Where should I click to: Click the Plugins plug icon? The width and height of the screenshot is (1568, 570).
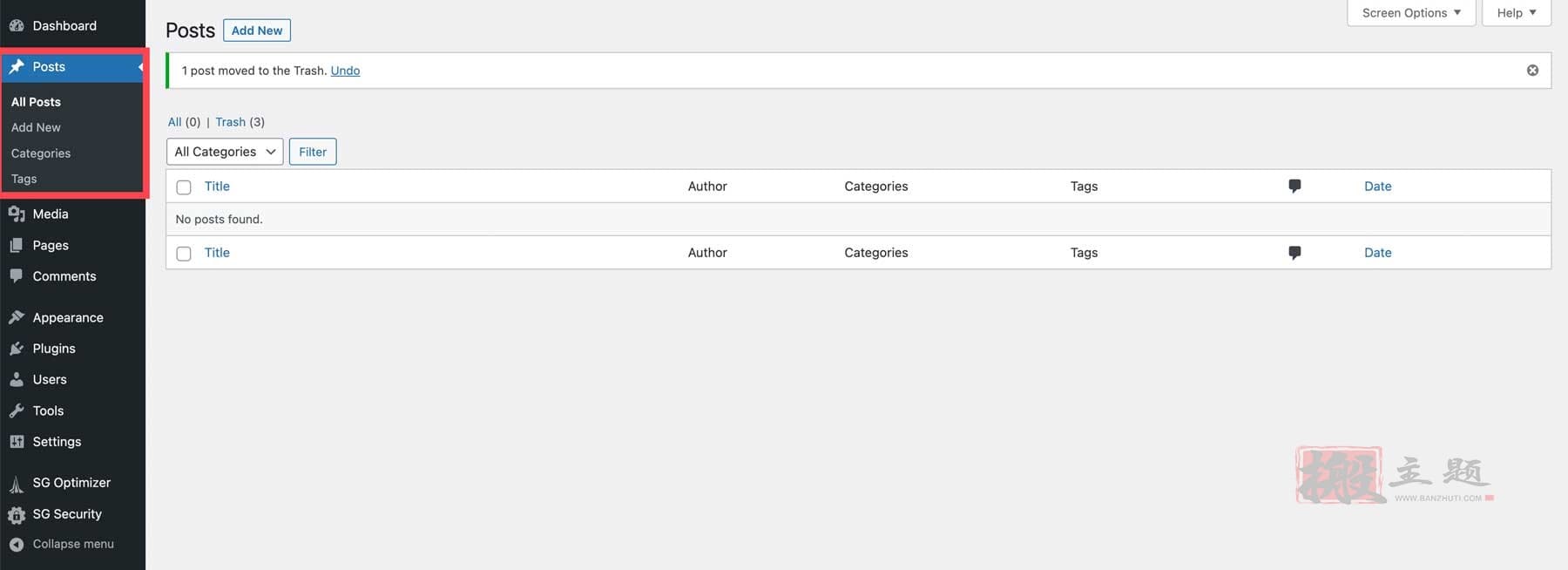[x=17, y=349]
